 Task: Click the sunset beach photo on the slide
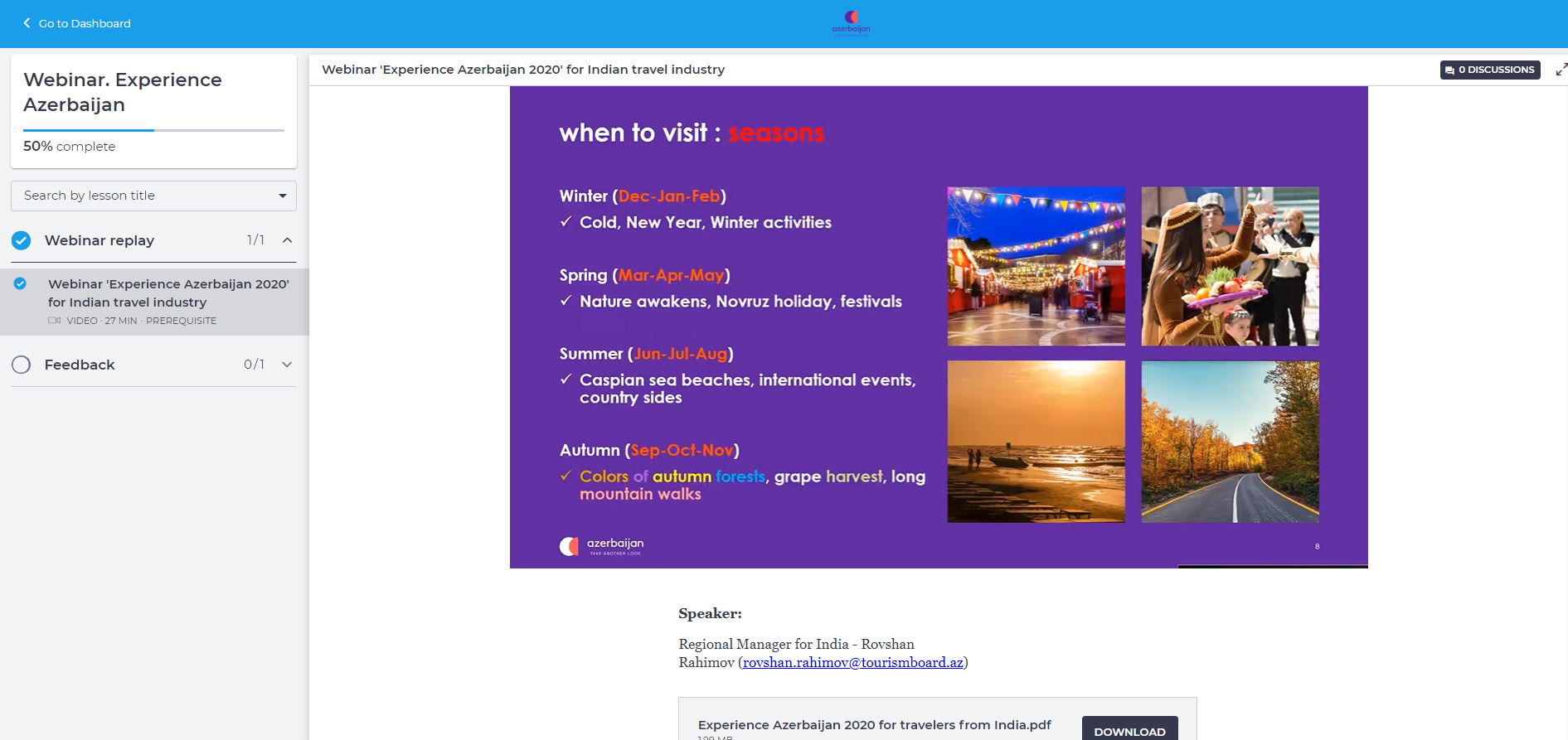tap(1036, 441)
